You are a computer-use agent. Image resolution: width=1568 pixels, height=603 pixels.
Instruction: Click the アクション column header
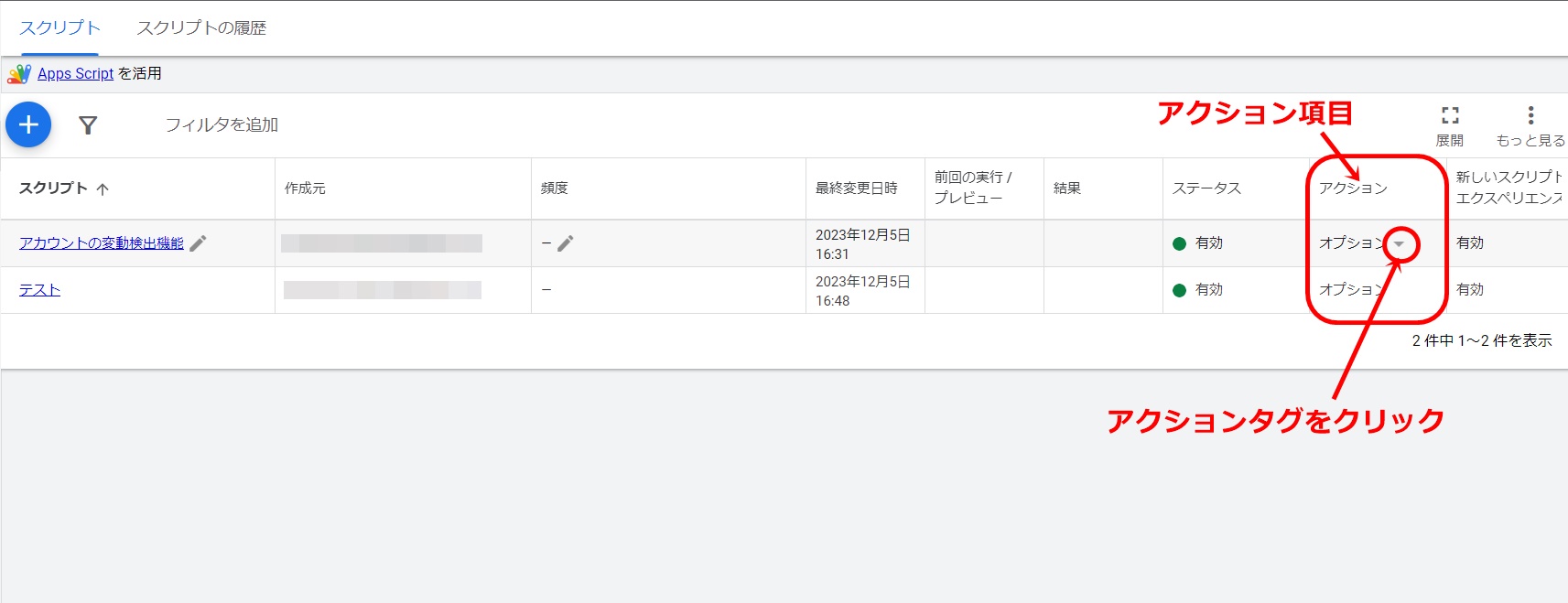point(1353,188)
